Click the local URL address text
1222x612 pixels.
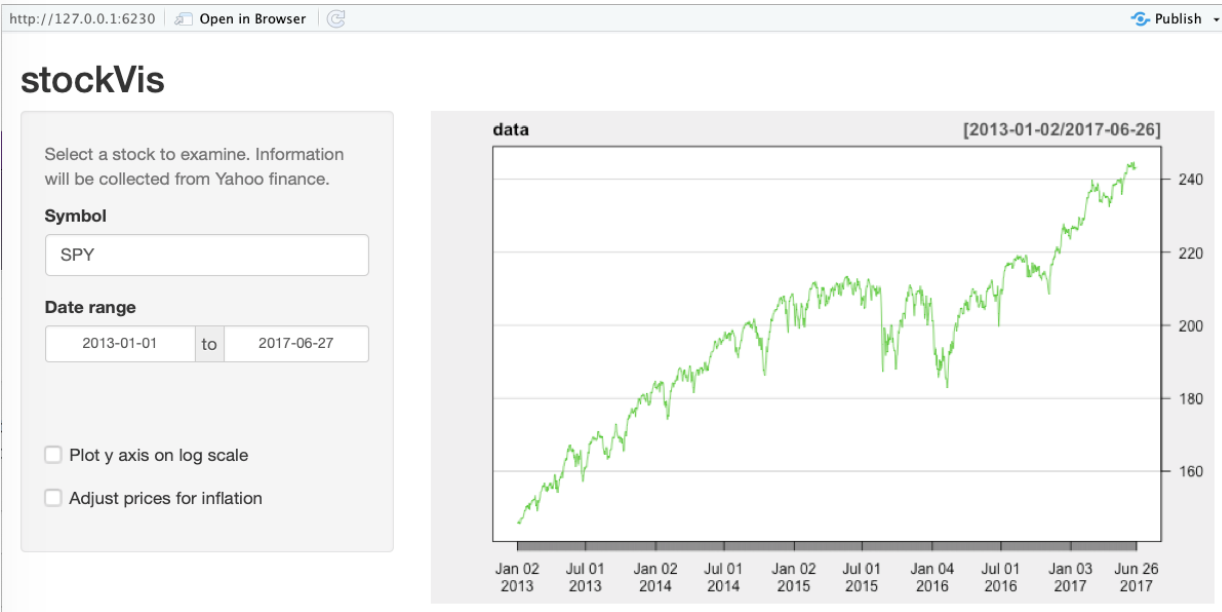pos(82,19)
